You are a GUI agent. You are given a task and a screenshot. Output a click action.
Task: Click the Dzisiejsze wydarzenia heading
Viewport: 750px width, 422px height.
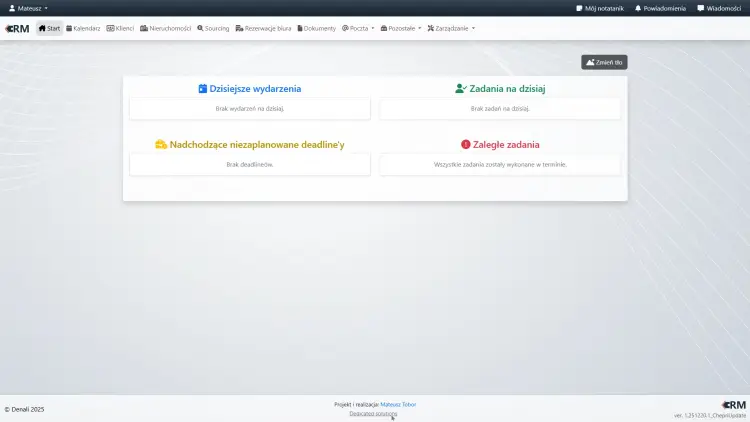click(x=250, y=88)
